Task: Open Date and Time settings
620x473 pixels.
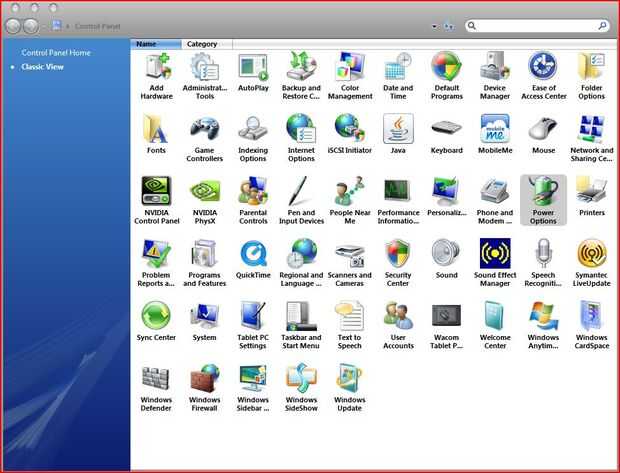Action: point(398,77)
